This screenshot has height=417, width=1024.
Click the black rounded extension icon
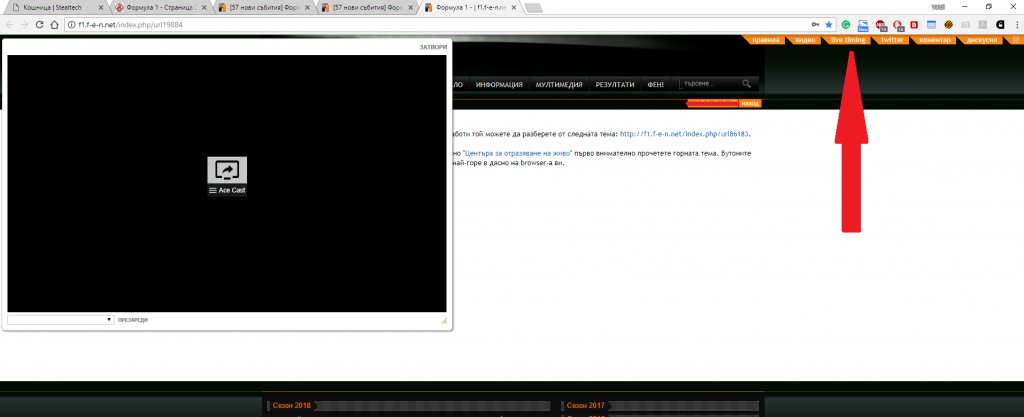[1000, 25]
